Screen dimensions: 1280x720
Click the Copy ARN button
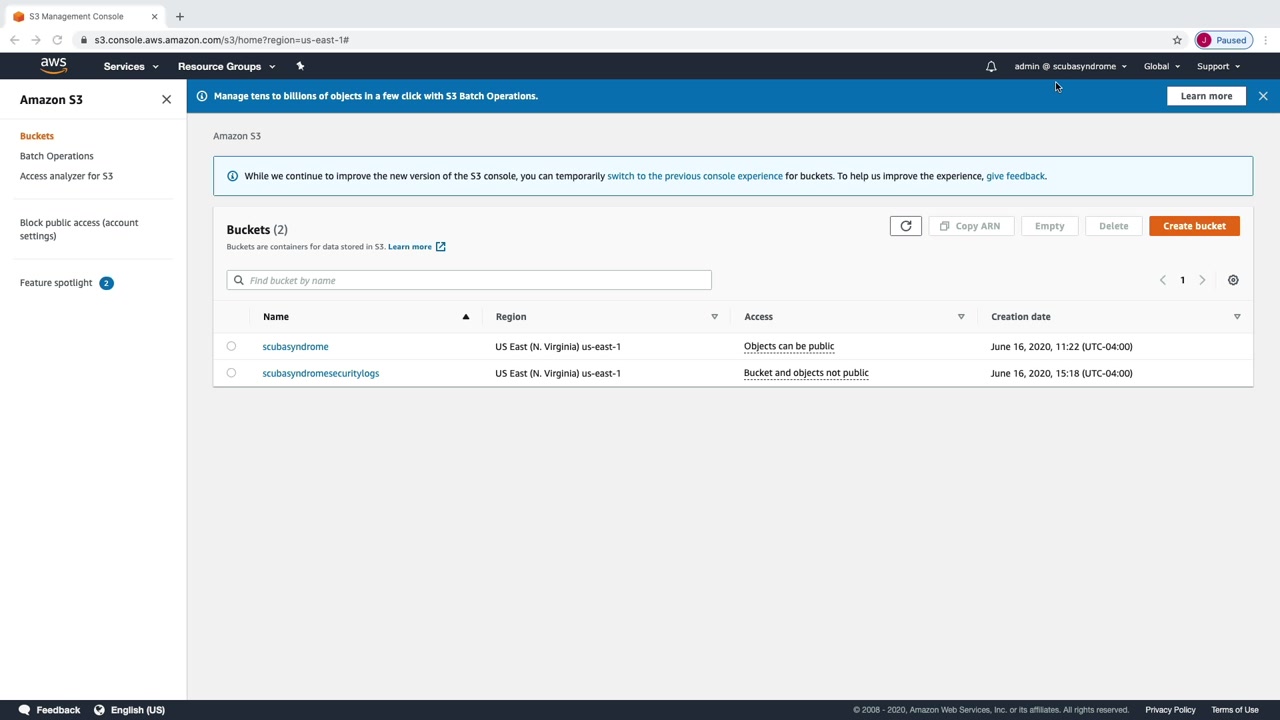tap(971, 226)
